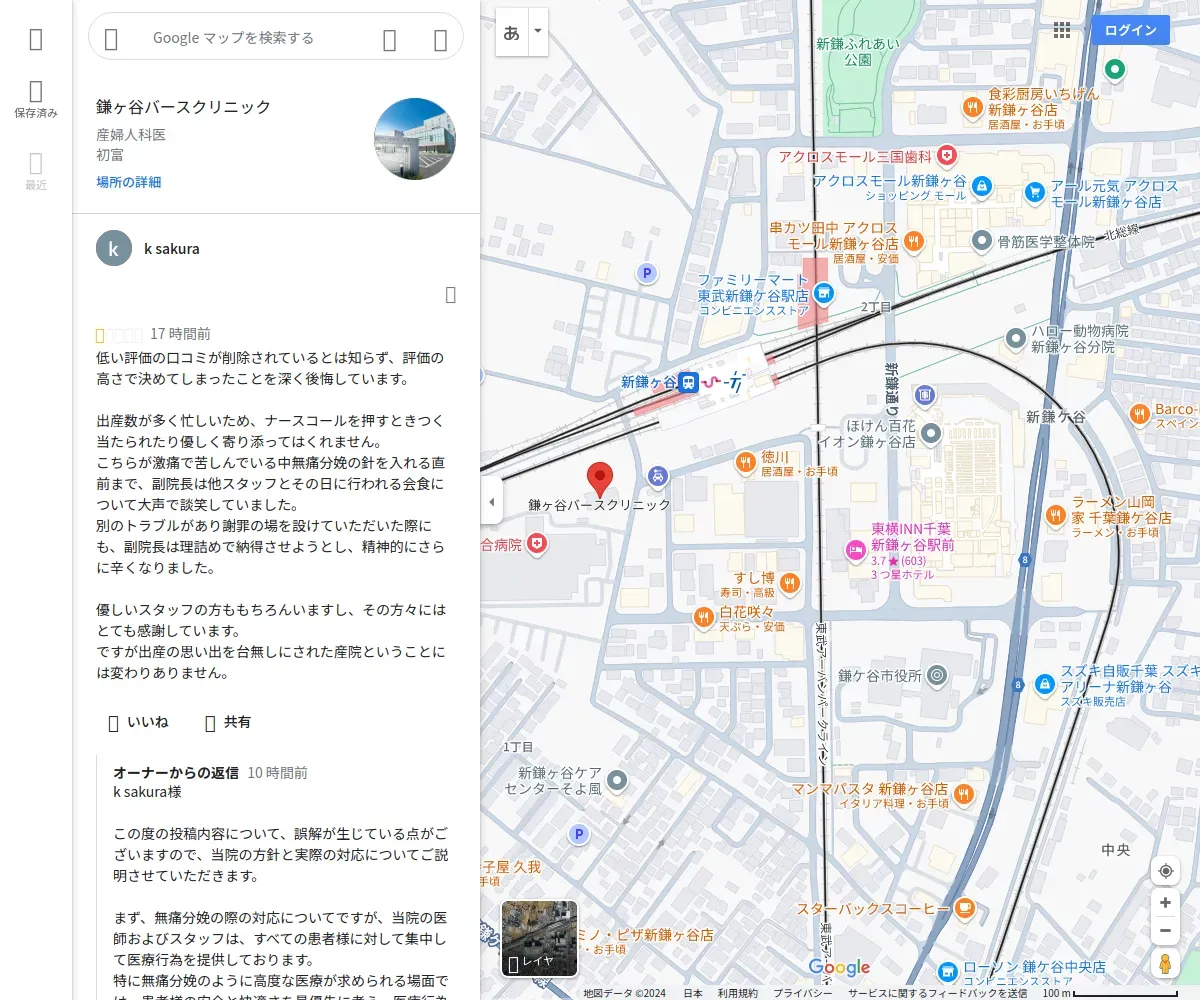Click the 骨筋医学整体院 marker
The width and height of the screenshot is (1200, 1000).
982,240
